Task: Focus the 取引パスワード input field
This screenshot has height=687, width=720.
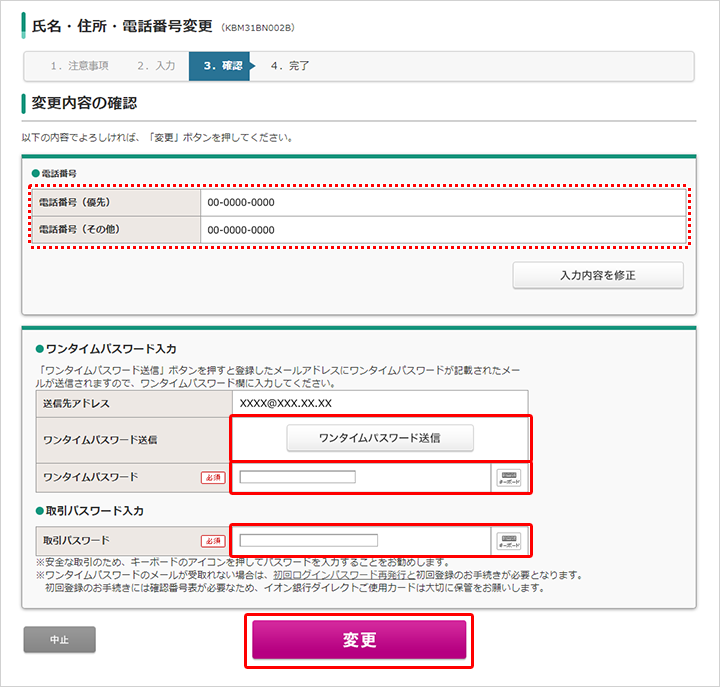Action: click(x=309, y=540)
